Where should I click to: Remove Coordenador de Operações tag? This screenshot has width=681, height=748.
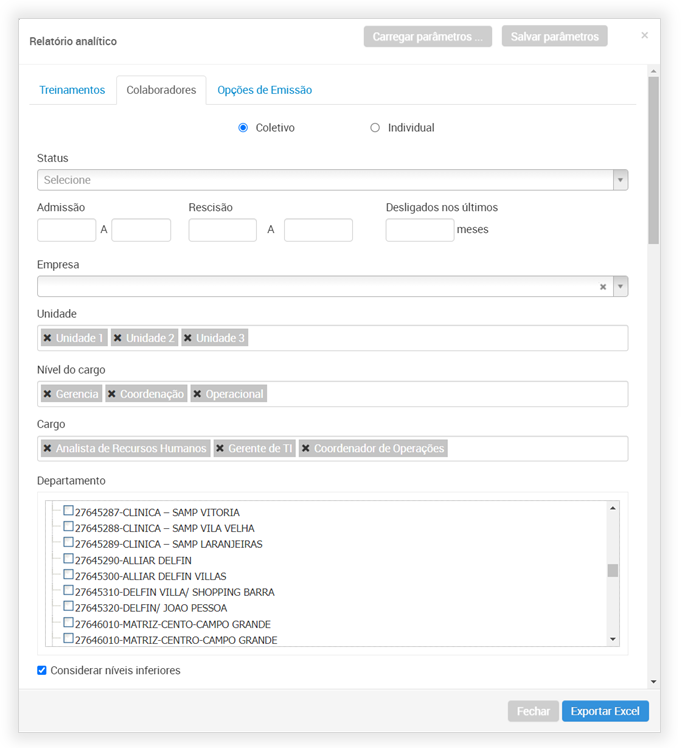305,448
